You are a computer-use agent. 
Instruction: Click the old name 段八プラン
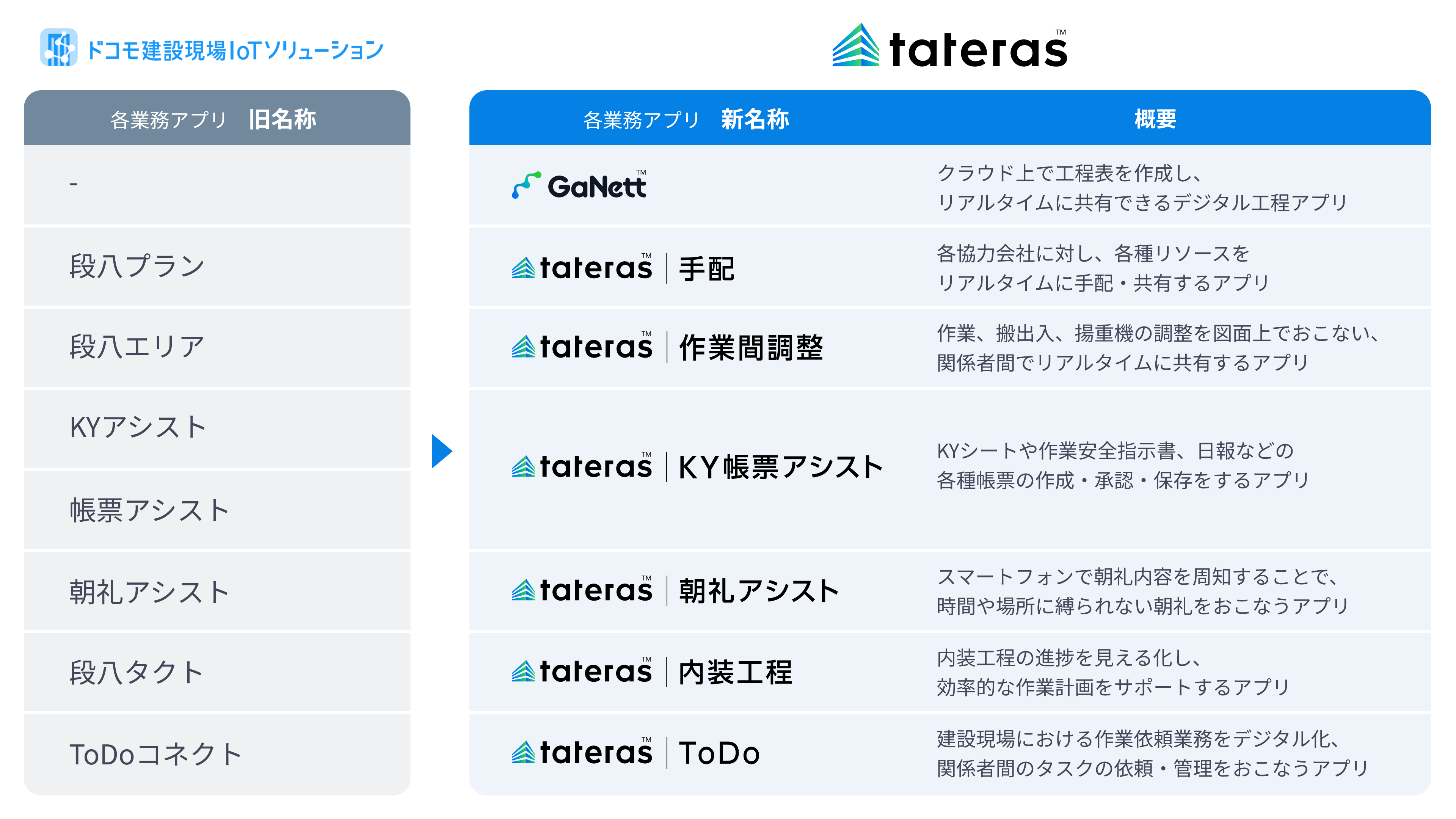[x=137, y=266]
